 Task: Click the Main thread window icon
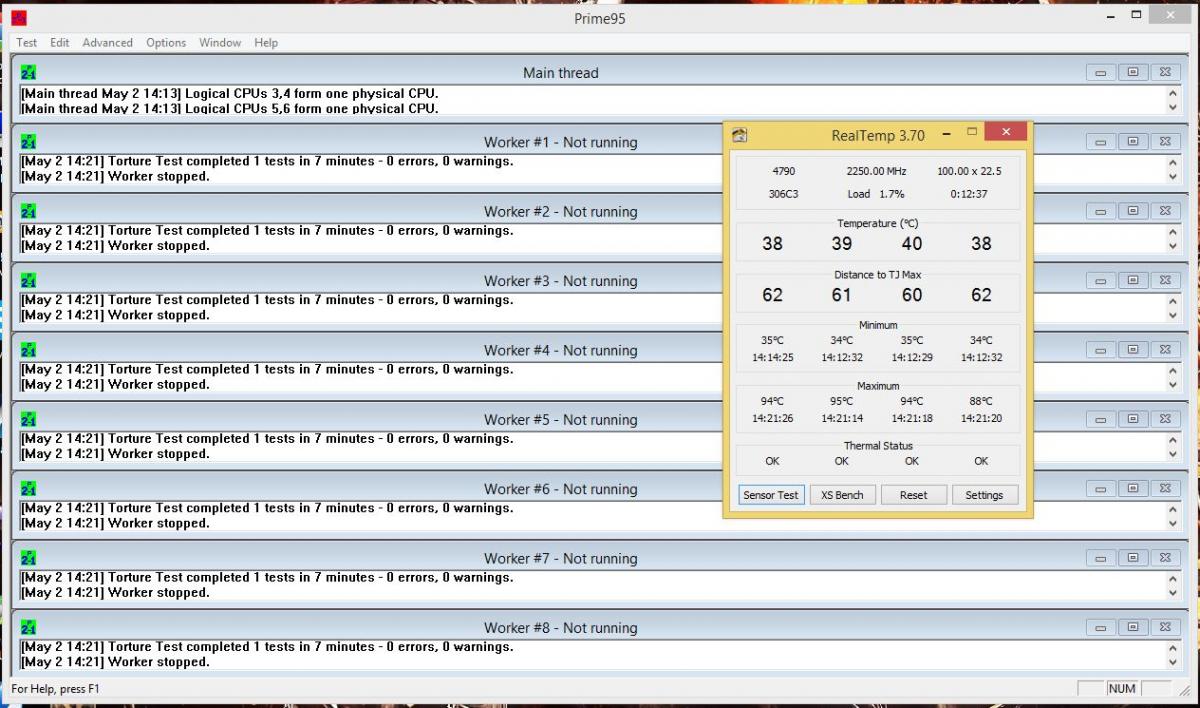pos(29,73)
